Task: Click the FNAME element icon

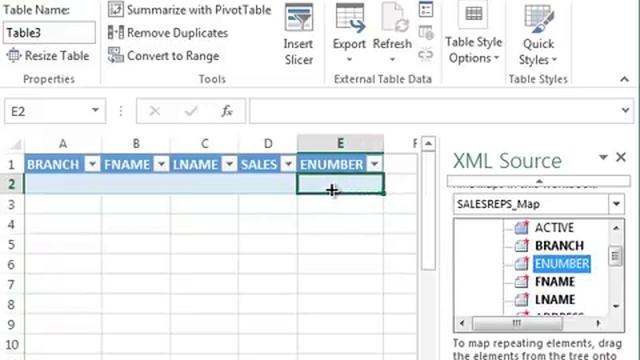Action: click(x=522, y=281)
